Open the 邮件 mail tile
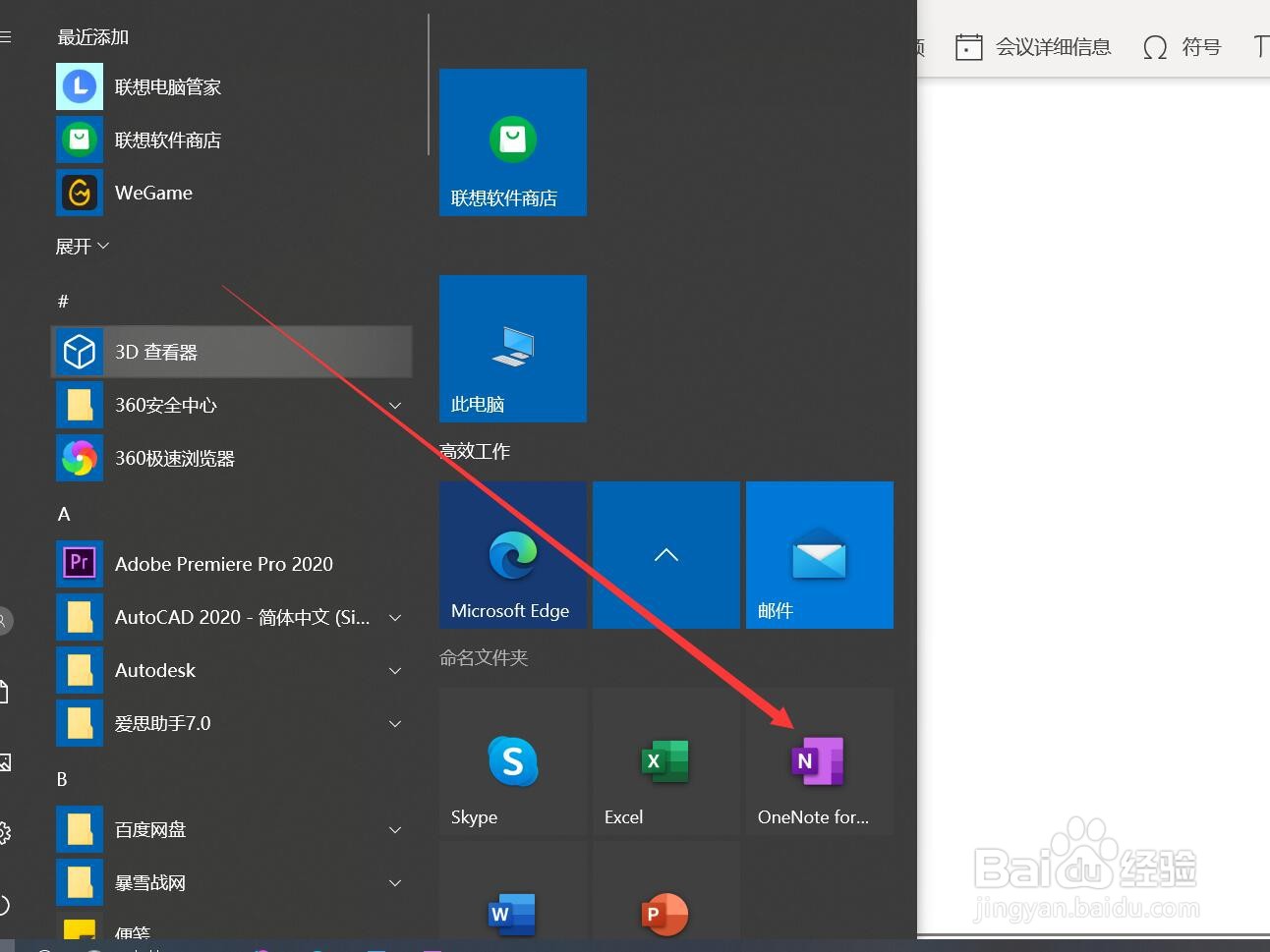The width and height of the screenshot is (1270, 952). pyautogui.click(x=820, y=555)
